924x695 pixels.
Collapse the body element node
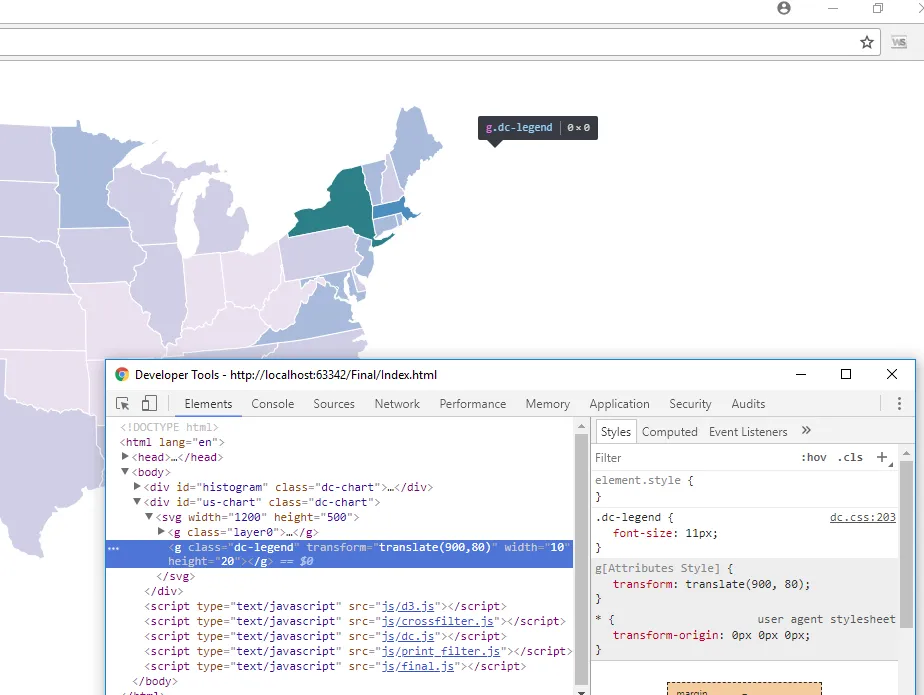point(125,472)
